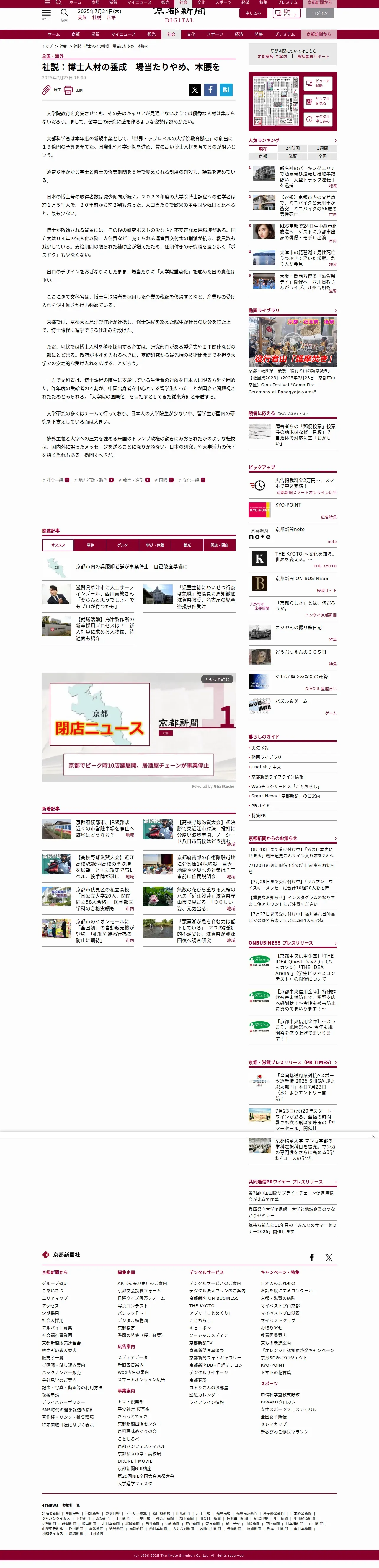This screenshot has height=1568, width=379.
Task: Click the paperclip save-article icon
Action: 46,90
